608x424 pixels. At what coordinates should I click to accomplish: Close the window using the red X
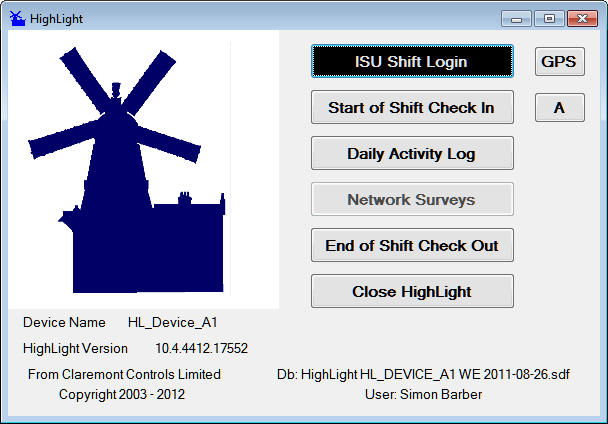click(x=580, y=18)
